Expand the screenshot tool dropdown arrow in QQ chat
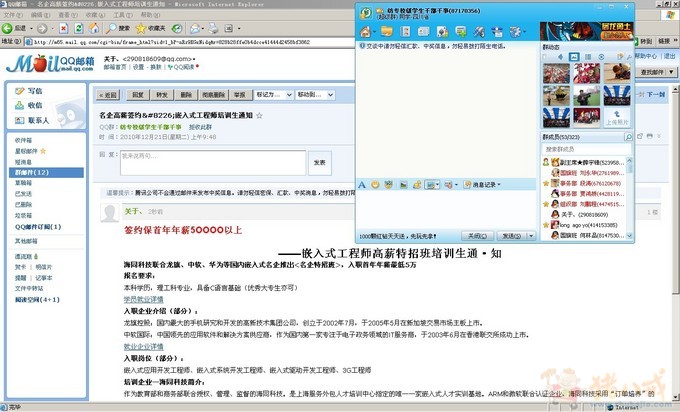This screenshot has height=412, width=680. tap(437, 185)
